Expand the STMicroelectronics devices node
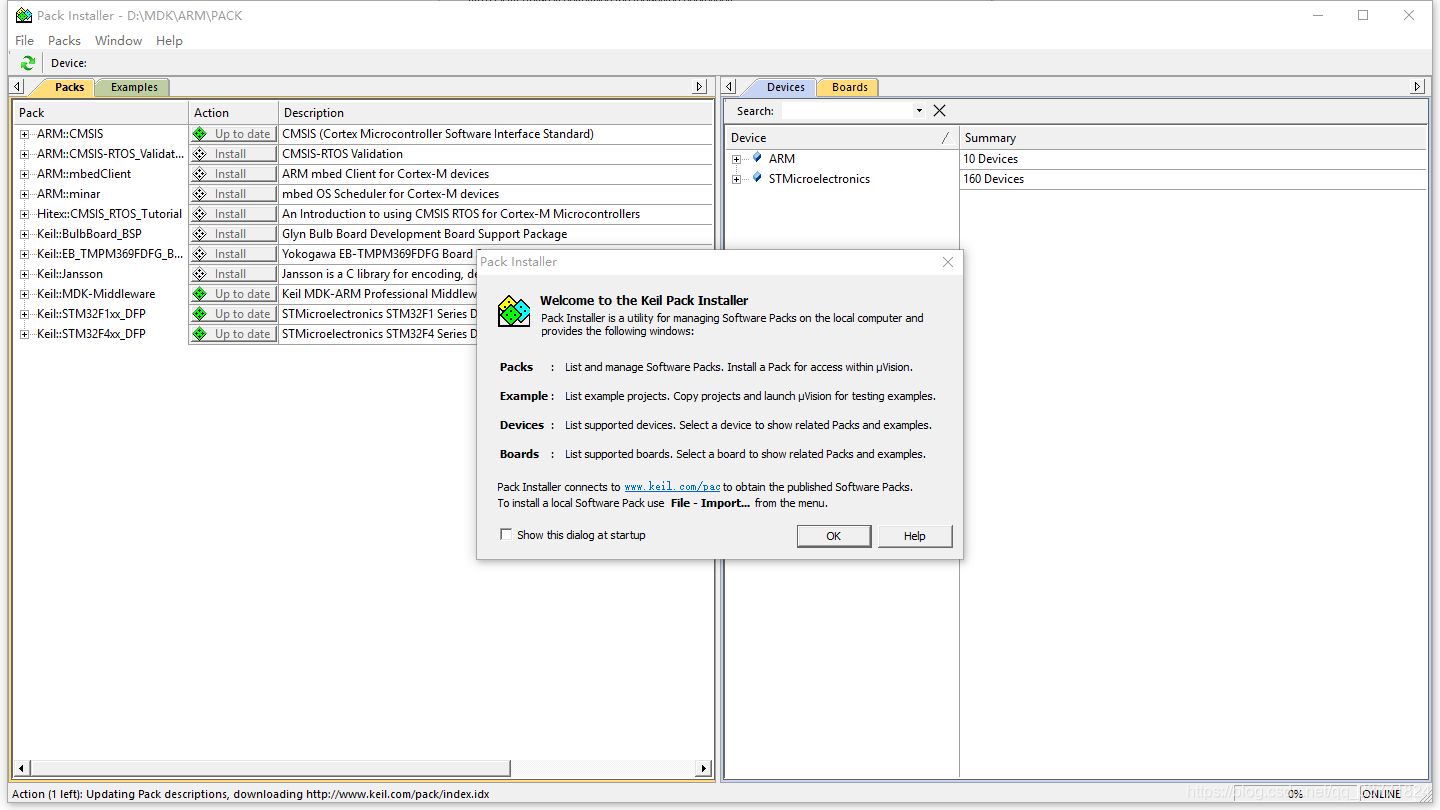This screenshot has width=1440, height=810. (737, 179)
